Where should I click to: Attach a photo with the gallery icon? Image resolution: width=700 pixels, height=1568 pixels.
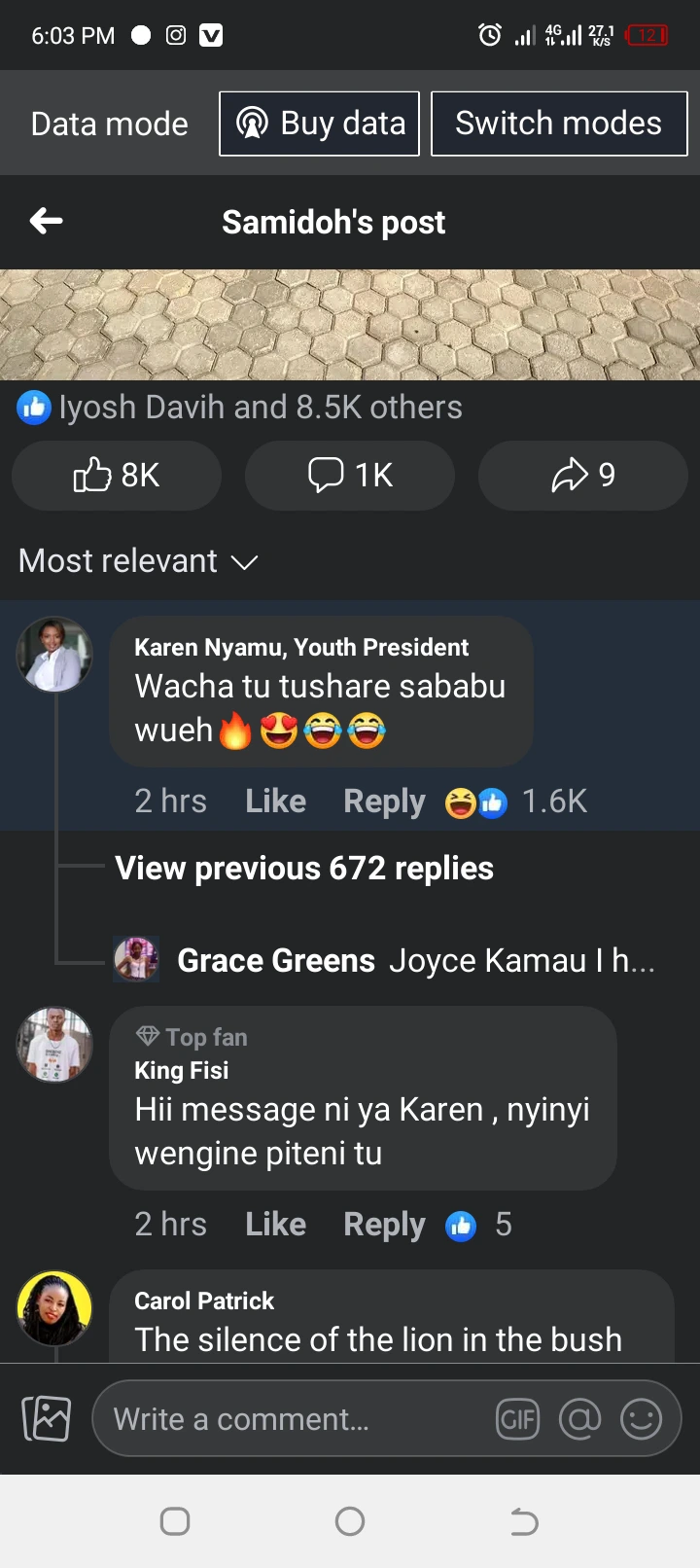pyautogui.click(x=47, y=1419)
